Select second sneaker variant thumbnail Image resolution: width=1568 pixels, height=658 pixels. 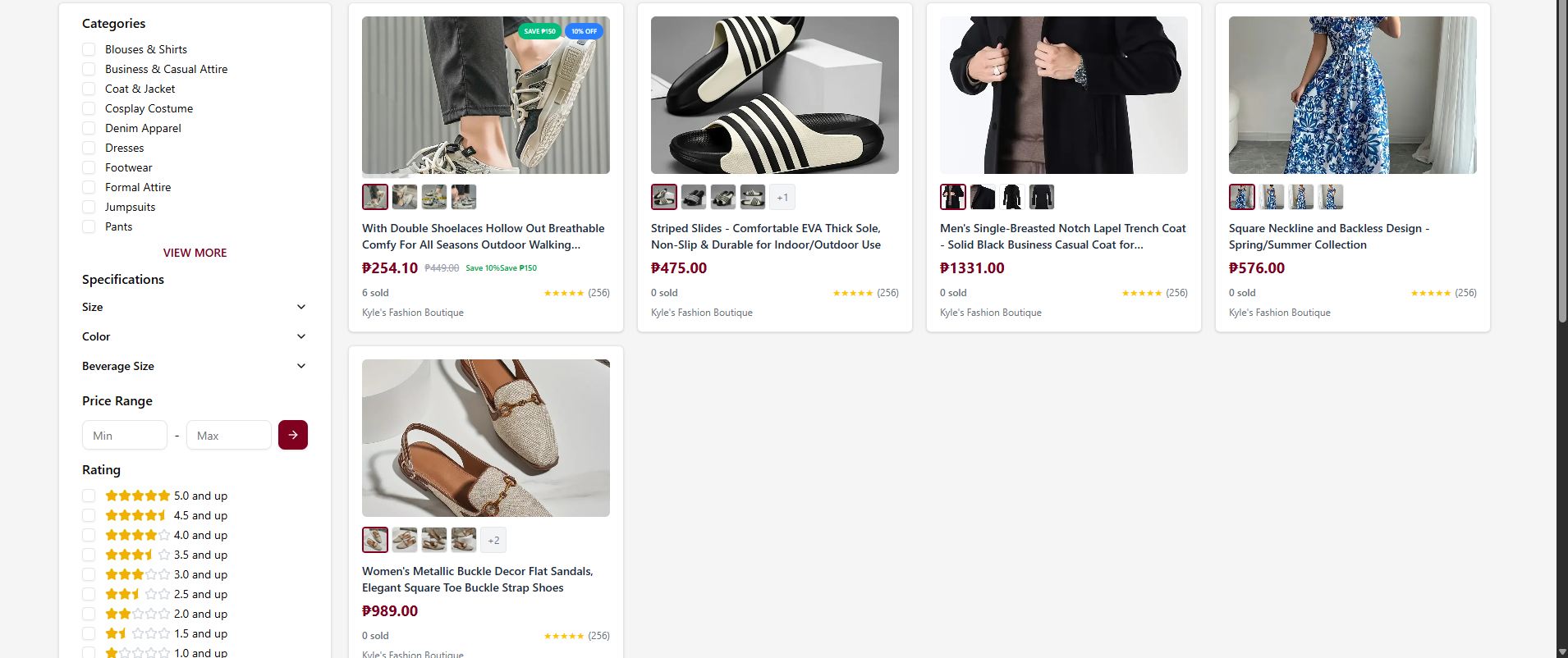click(405, 197)
